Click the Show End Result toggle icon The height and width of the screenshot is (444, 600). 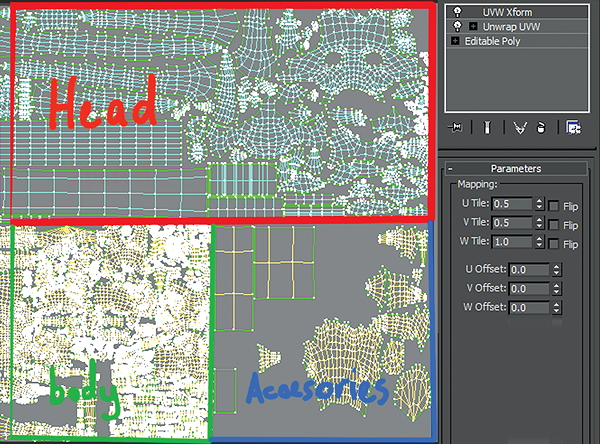487,127
